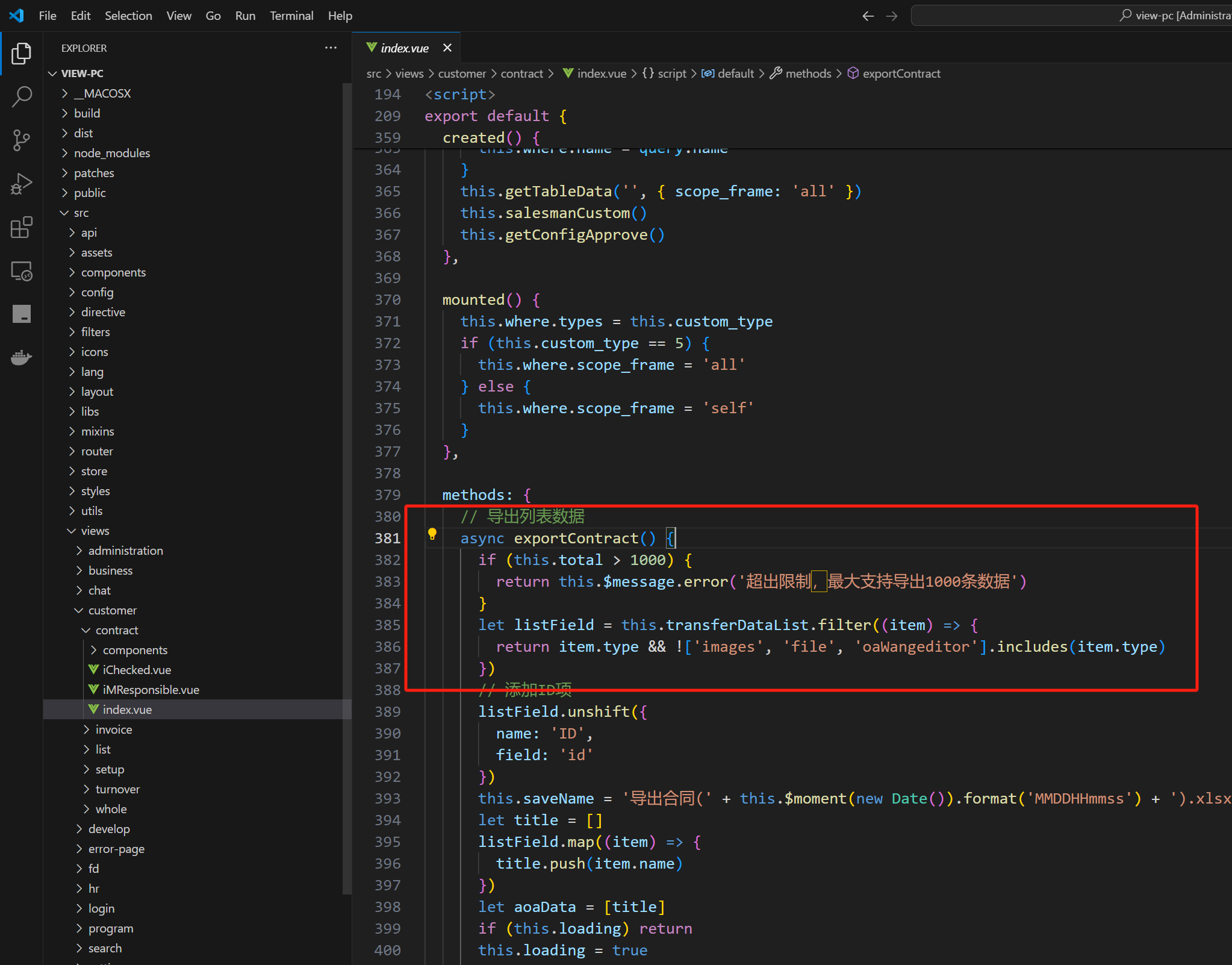Click the activity bar icon below Remote Explorer

(22, 314)
